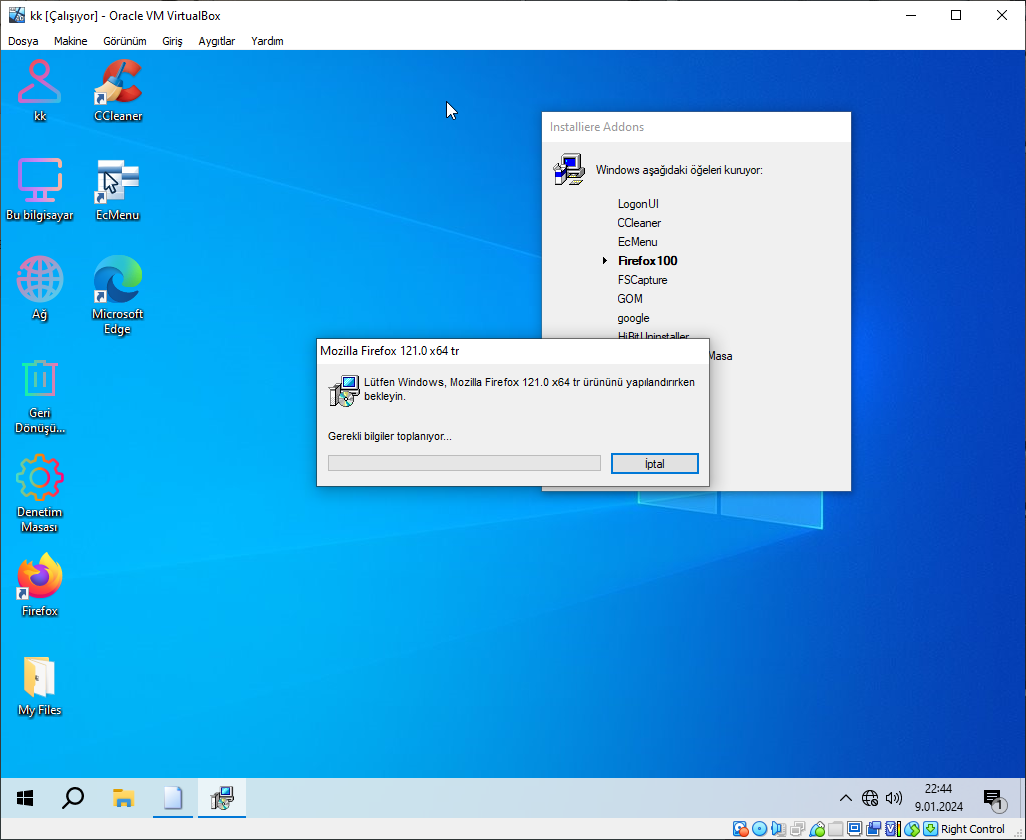The height and width of the screenshot is (840, 1026).
Task: Click the VirtualBox hard disk activity indicator
Action: coord(740,829)
